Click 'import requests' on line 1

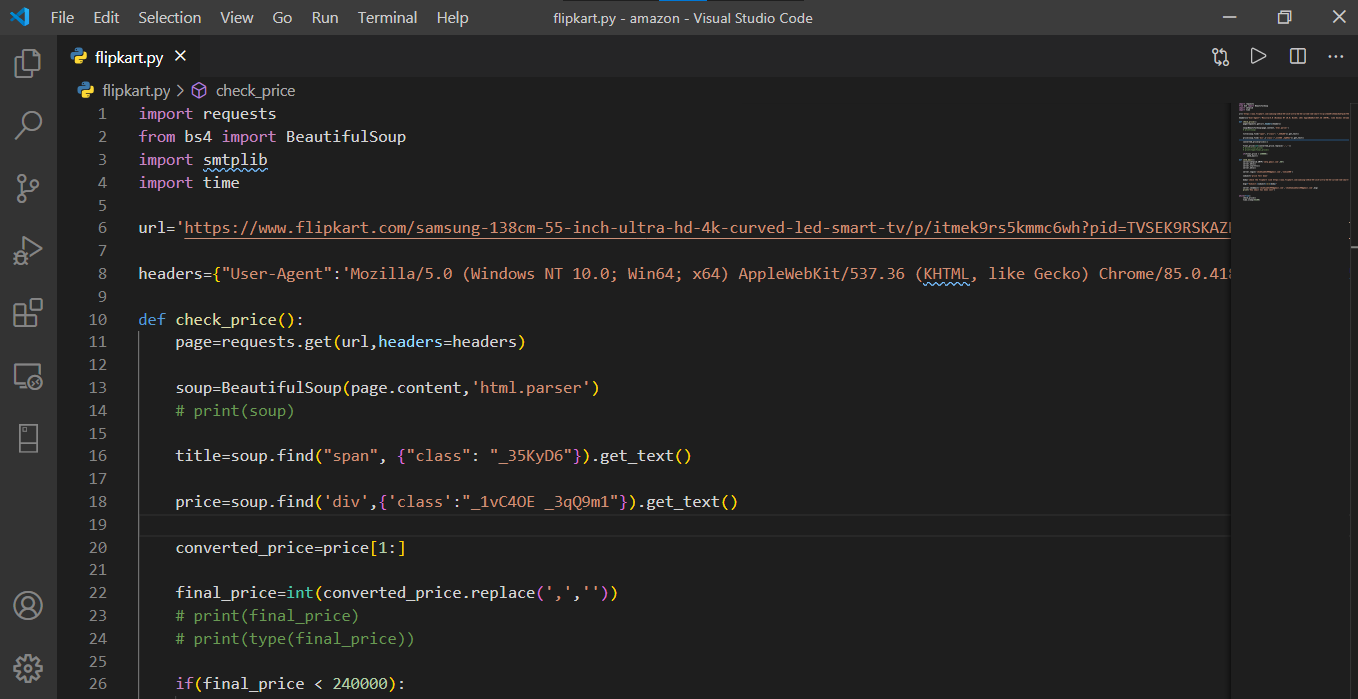pos(207,114)
